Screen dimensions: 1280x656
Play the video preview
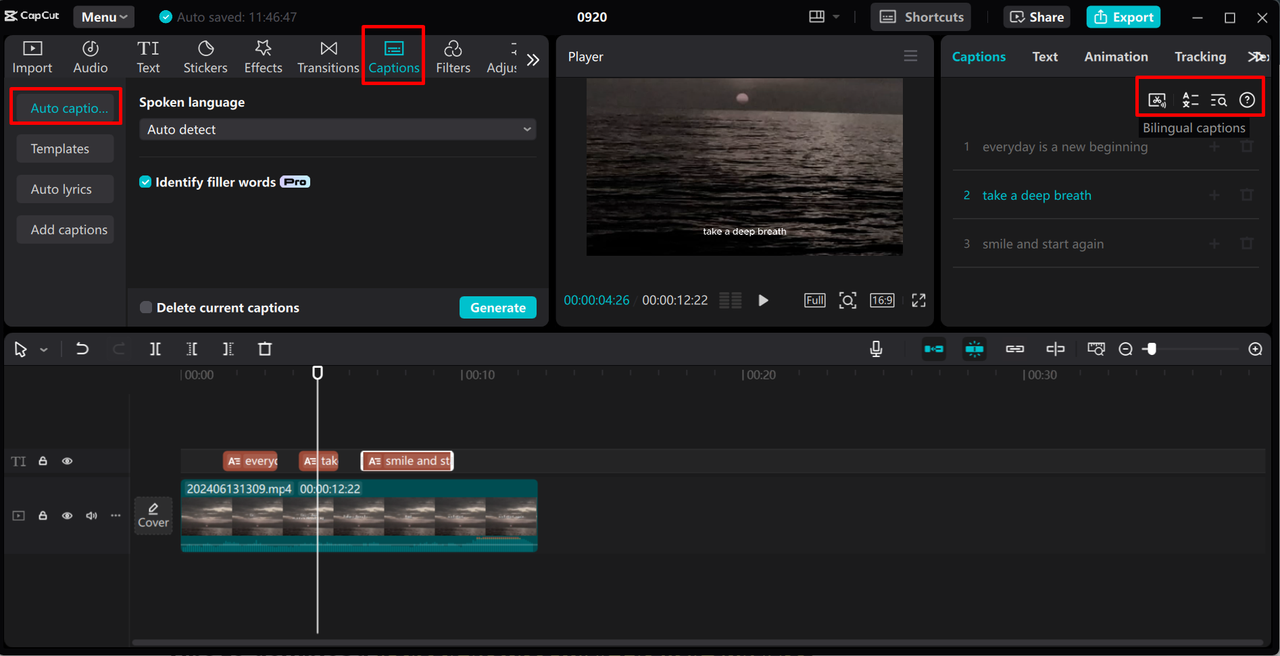763,300
